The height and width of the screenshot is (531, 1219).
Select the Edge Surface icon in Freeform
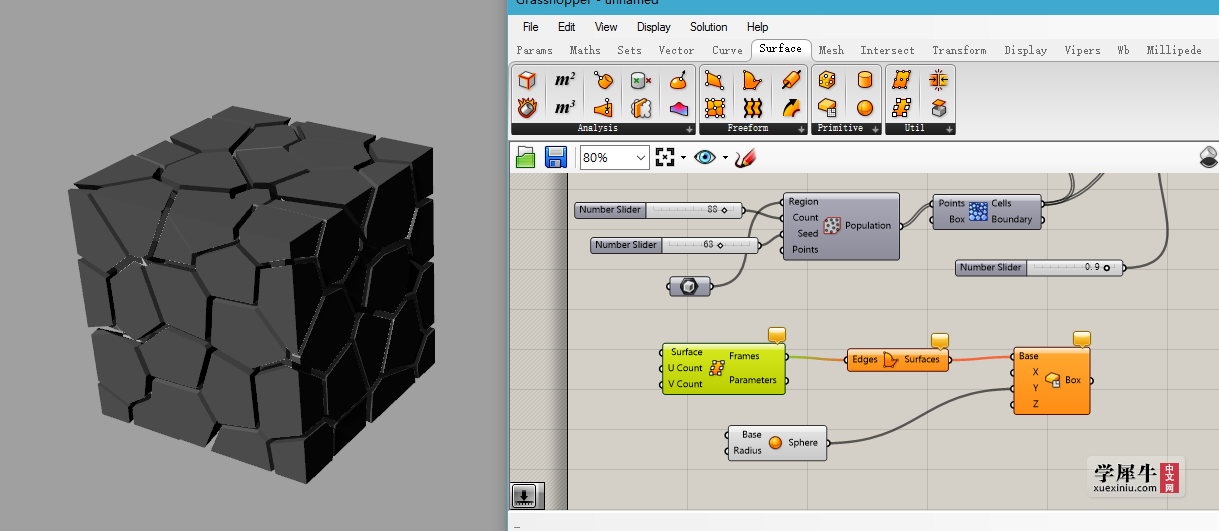[752, 80]
